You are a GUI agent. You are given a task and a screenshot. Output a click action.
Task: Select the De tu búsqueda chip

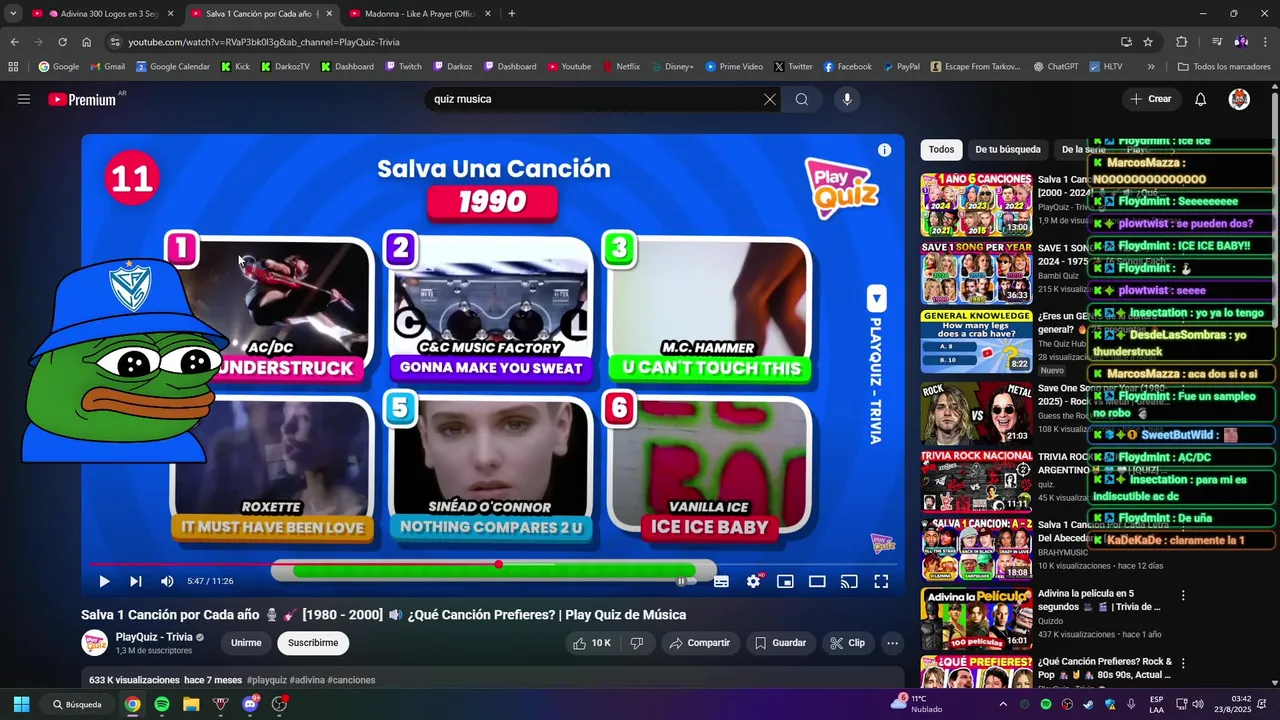tap(1008, 150)
